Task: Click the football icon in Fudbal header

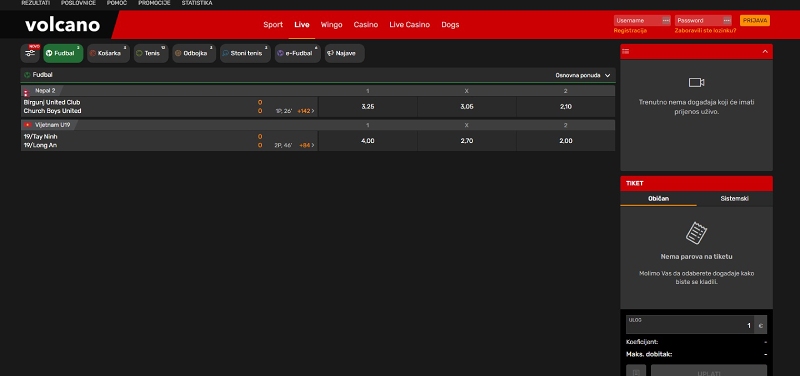Action: (x=27, y=75)
